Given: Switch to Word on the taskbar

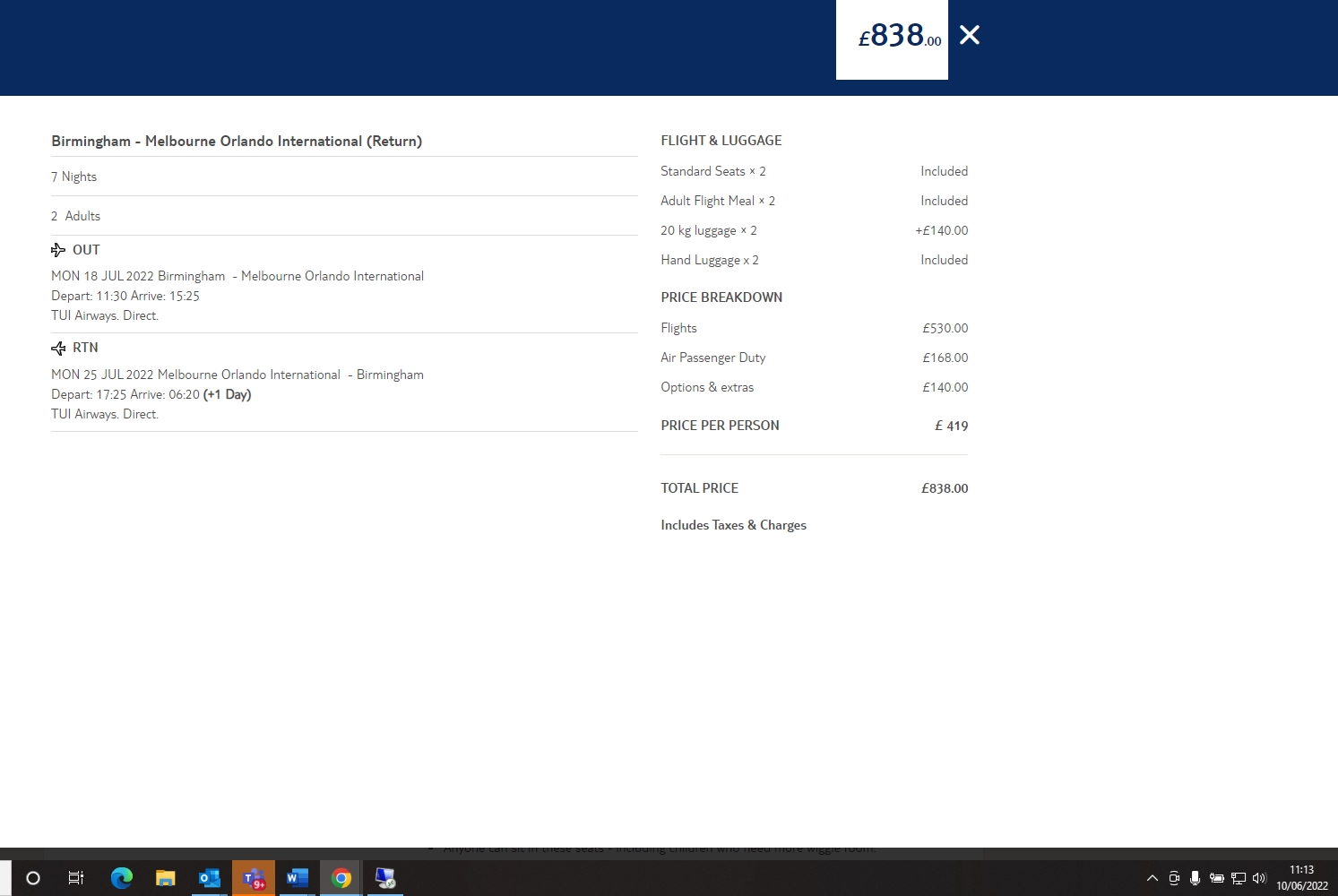Looking at the screenshot, I should (298, 878).
